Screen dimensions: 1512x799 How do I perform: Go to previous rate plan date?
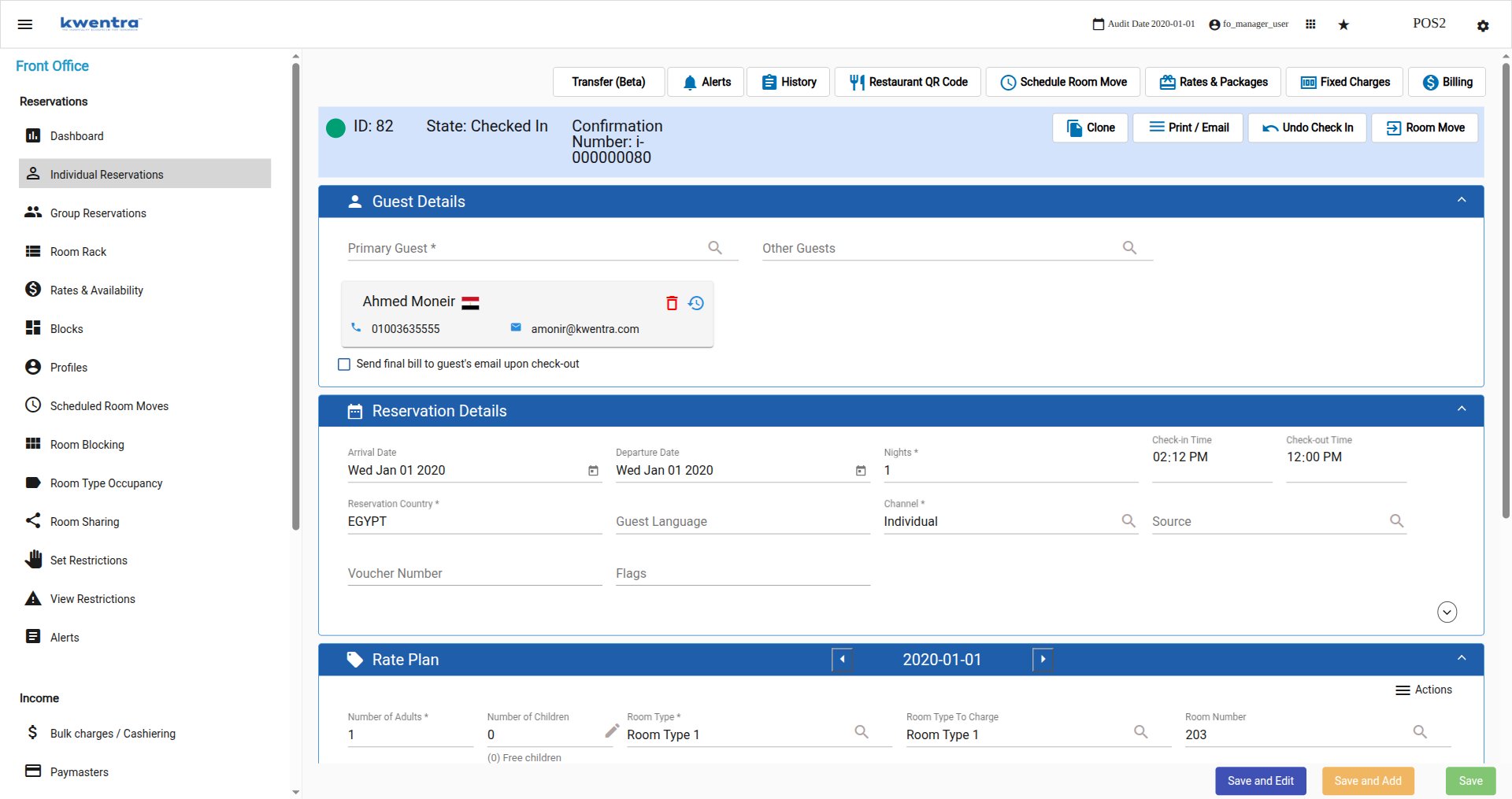(842, 660)
